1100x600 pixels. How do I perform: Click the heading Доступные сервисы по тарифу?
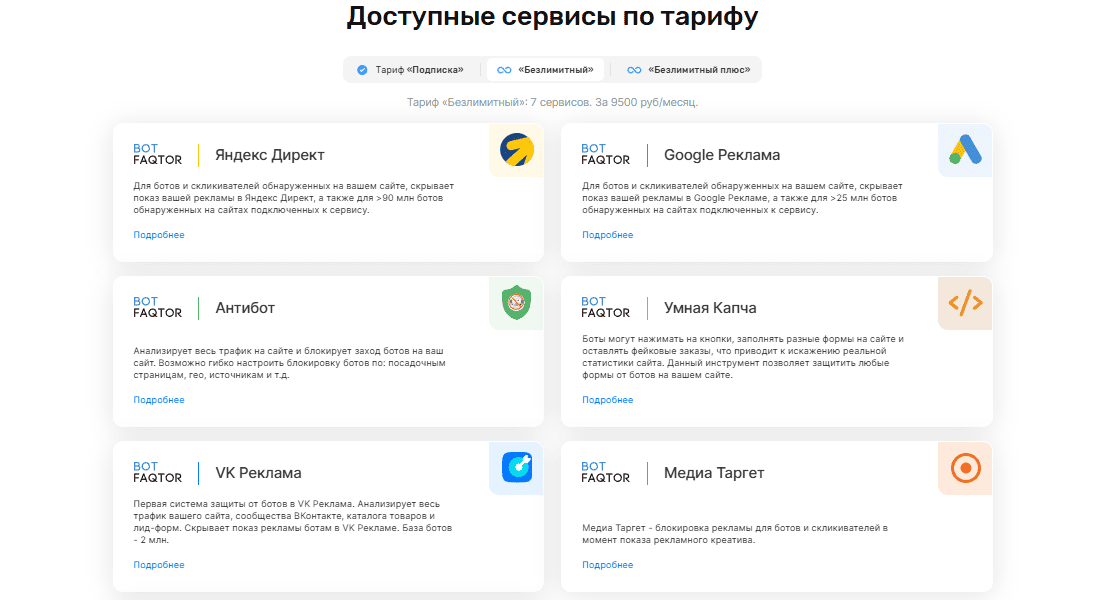(x=552, y=17)
